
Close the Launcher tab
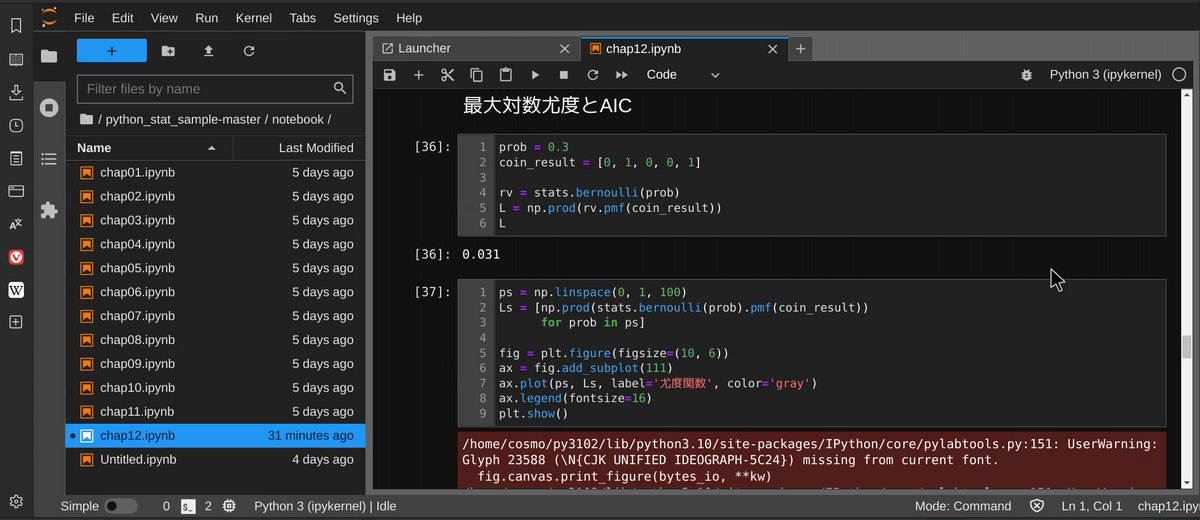pyautogui.click(x=565, y=48)
